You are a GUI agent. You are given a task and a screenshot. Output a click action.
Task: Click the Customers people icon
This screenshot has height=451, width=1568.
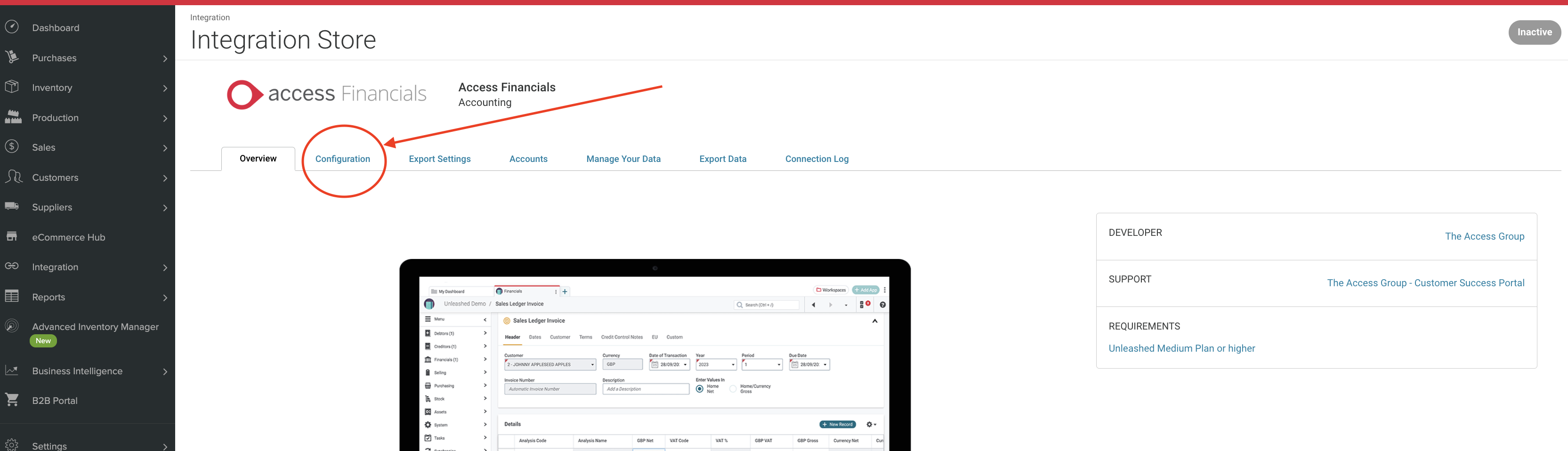tap(12, 177)
